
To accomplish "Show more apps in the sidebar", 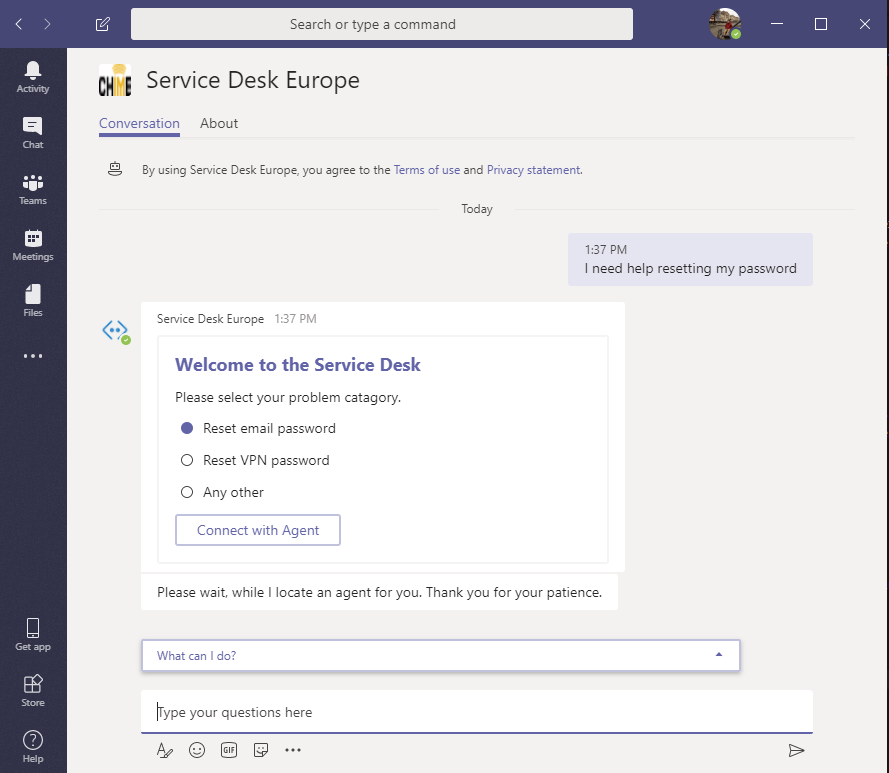I will coord(33,356).
